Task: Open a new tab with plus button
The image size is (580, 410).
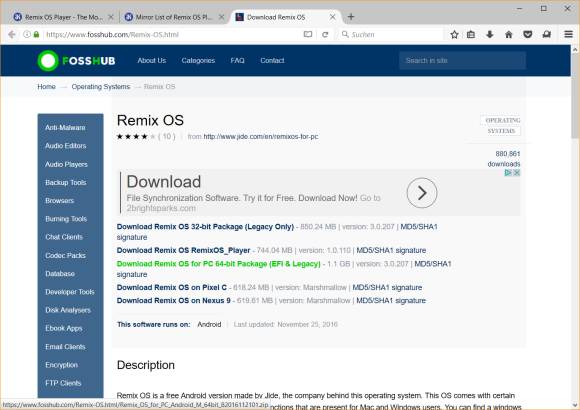Action: click(351, 17)
